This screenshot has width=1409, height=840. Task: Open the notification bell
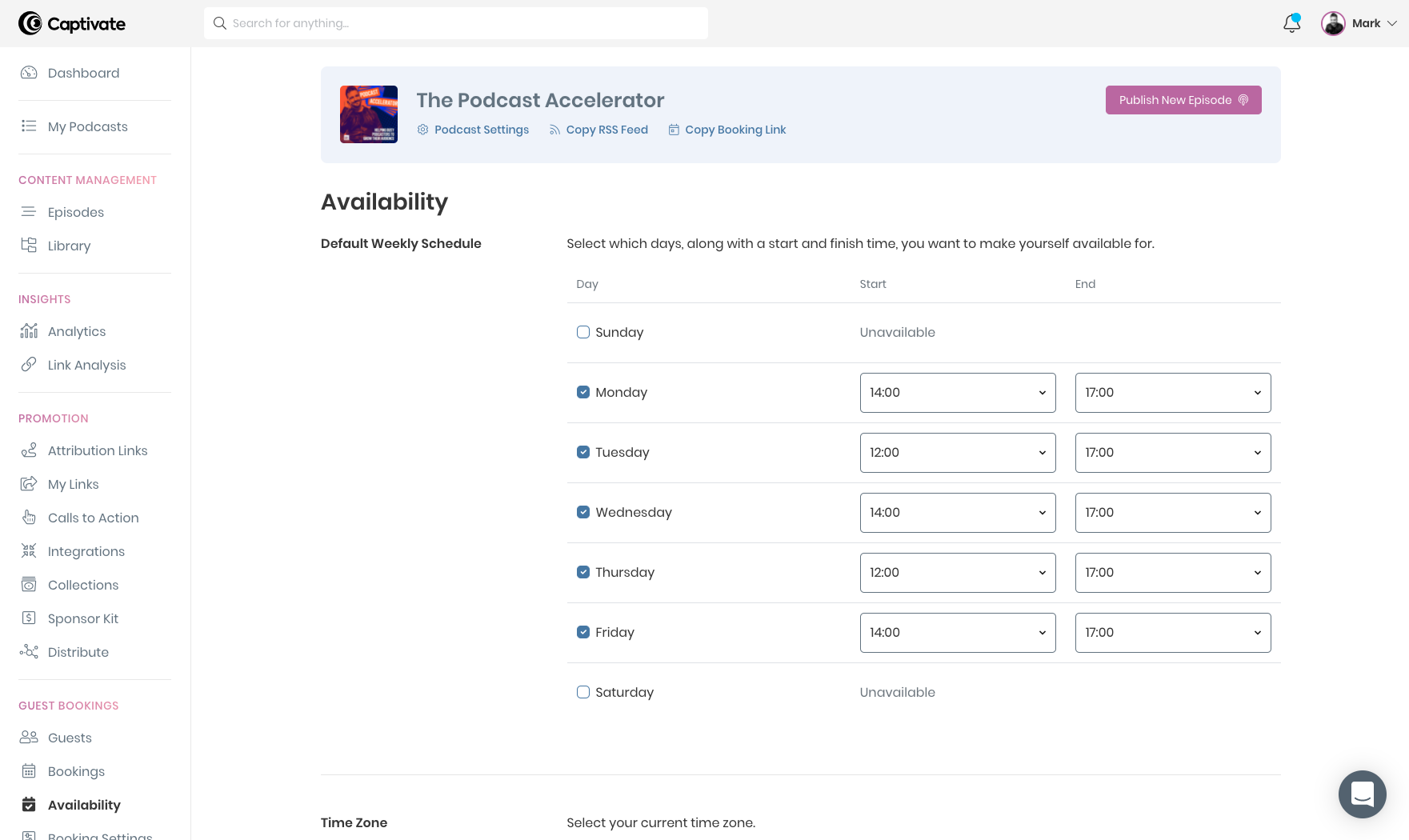coord(1291,23)
